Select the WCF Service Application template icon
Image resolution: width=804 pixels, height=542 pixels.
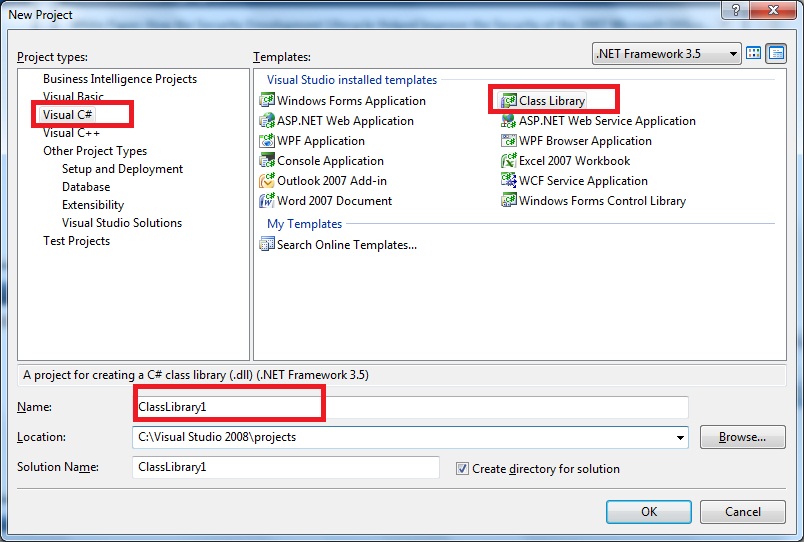tap(509, 180)
